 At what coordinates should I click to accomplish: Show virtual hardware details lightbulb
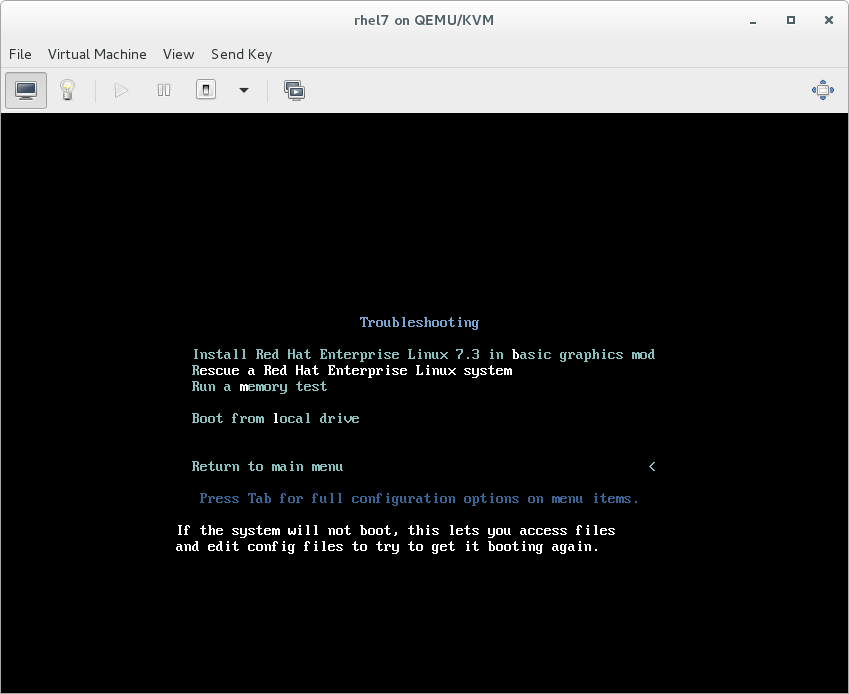coord(67,90)
